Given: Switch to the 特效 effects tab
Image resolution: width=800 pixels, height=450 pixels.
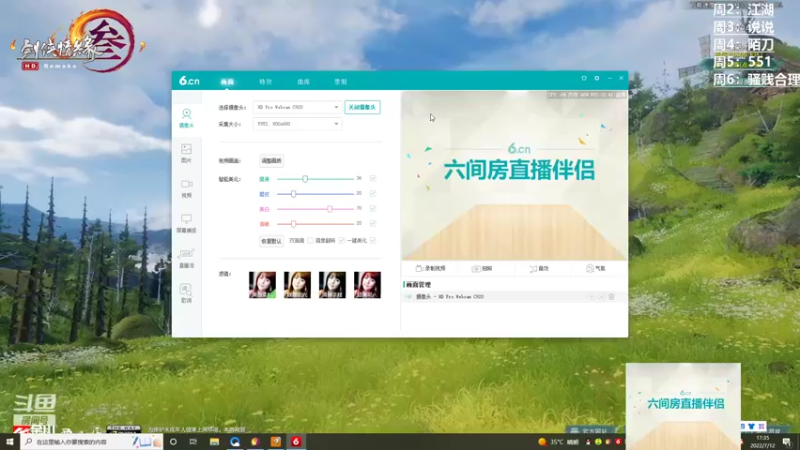Looking at the screenshot, I should coord(265,82).
